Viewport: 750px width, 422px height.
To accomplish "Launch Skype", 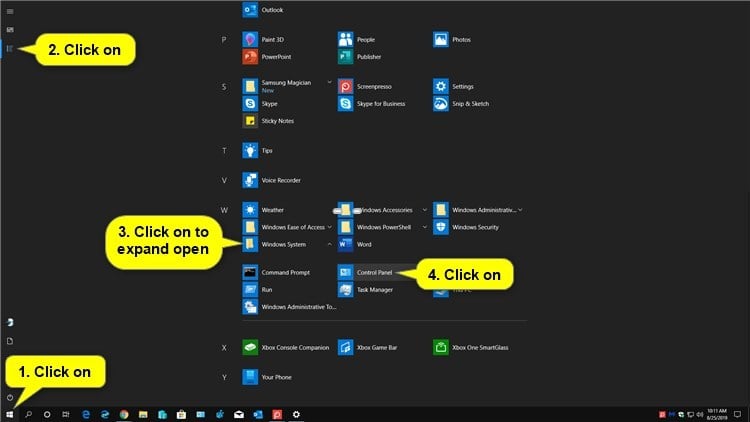I will tap(260, 103).
